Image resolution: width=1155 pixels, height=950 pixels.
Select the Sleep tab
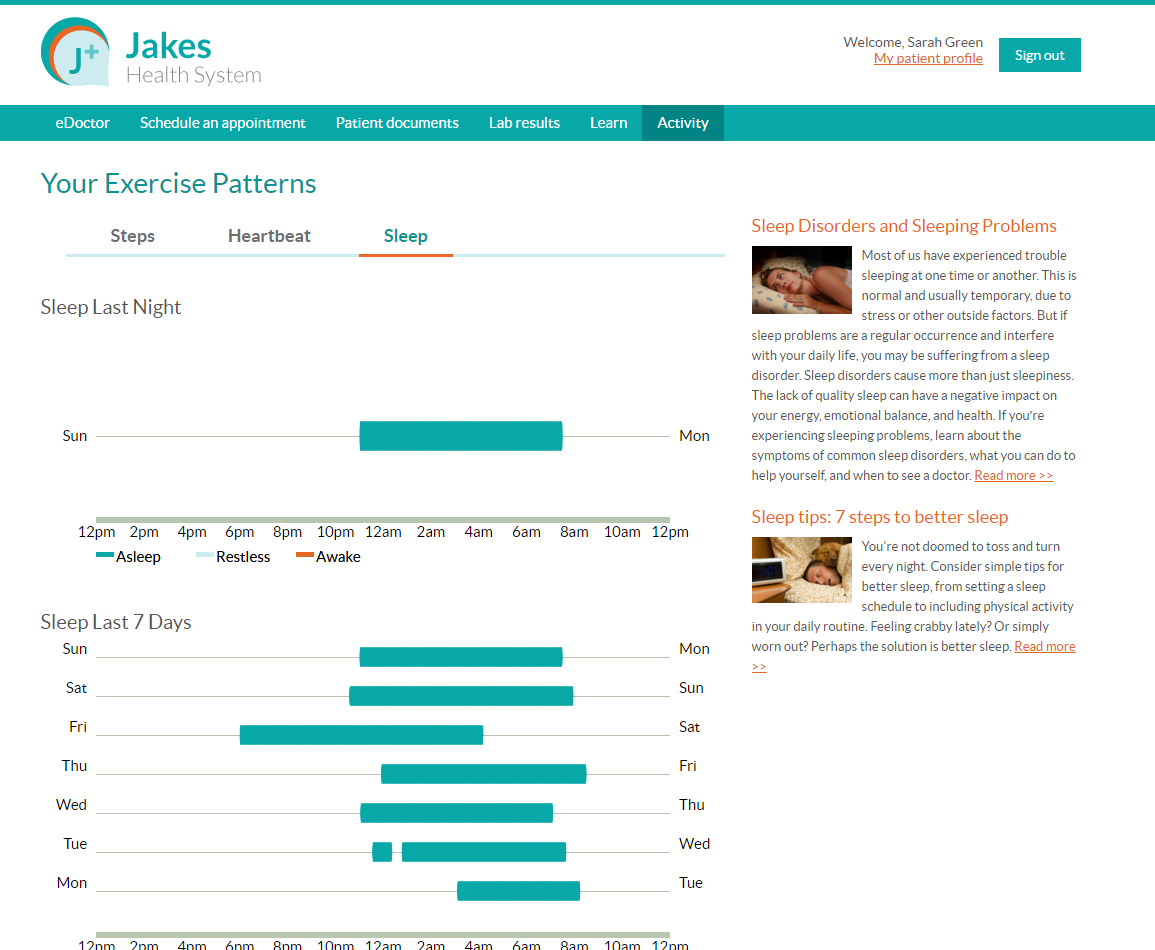pos(405,236)
